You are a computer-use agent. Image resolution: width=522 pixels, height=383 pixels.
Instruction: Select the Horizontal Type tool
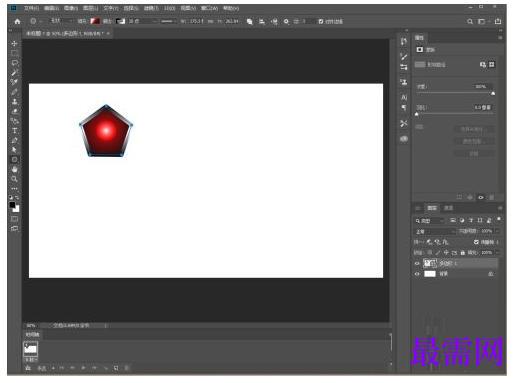14,131
